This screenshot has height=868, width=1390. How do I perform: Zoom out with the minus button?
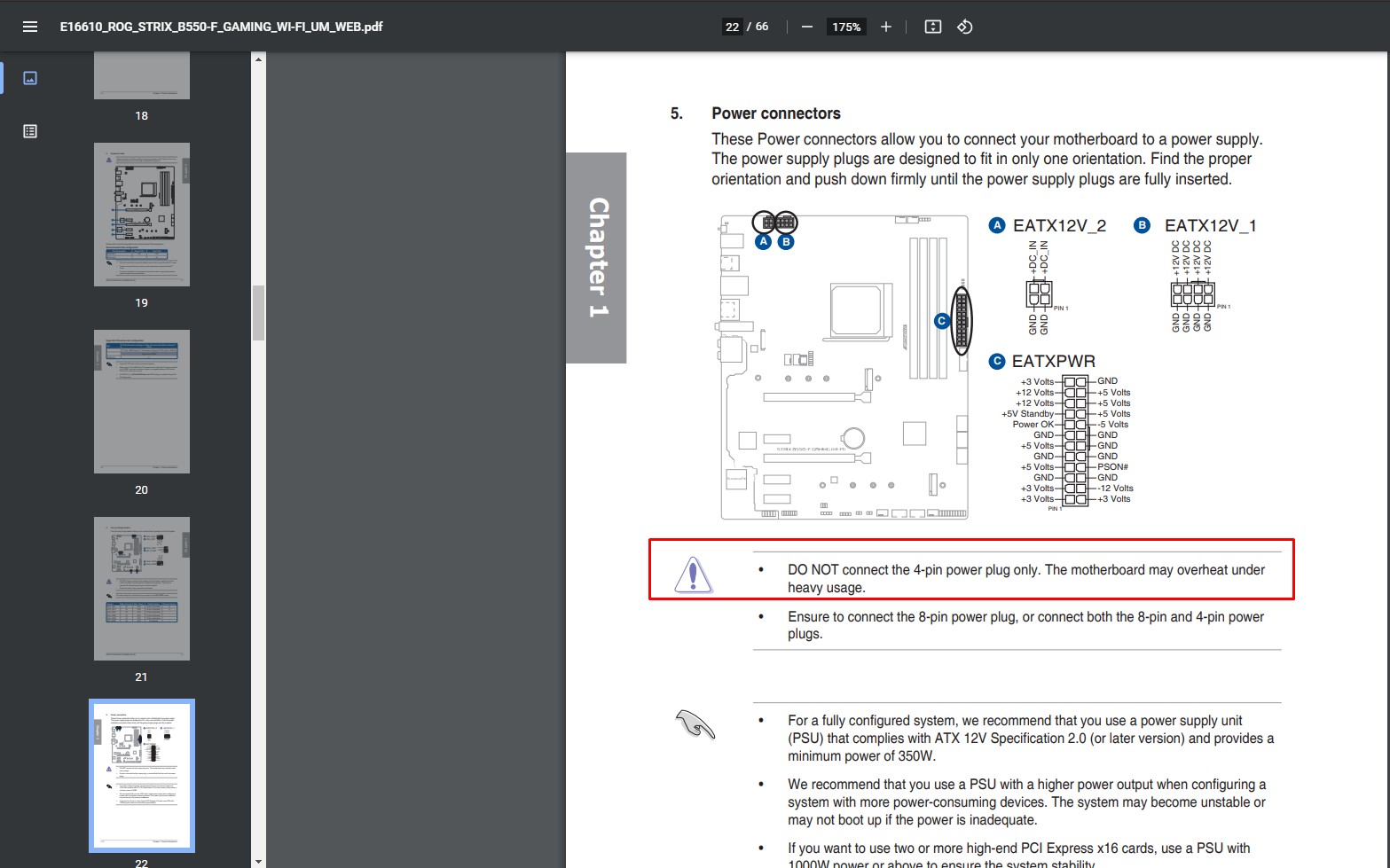[x=806, y=27]
